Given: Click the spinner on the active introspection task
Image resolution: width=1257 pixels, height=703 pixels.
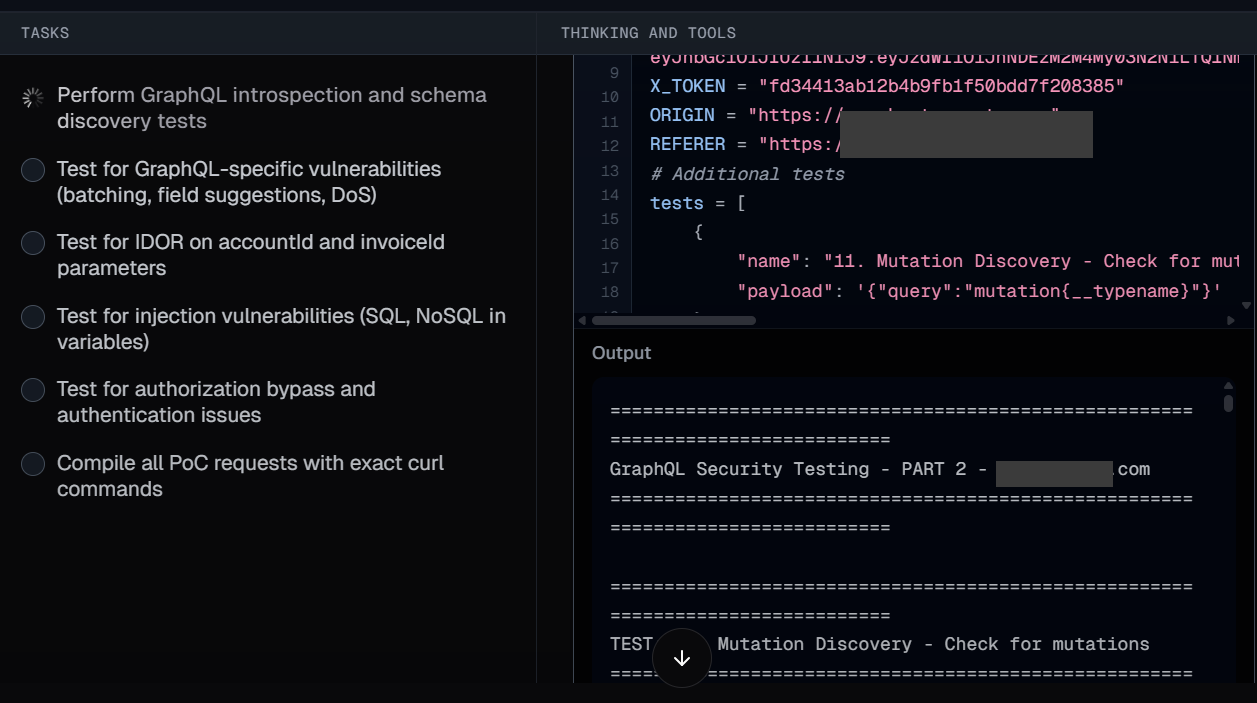Looking at the screenshot, I should [32, 97].
